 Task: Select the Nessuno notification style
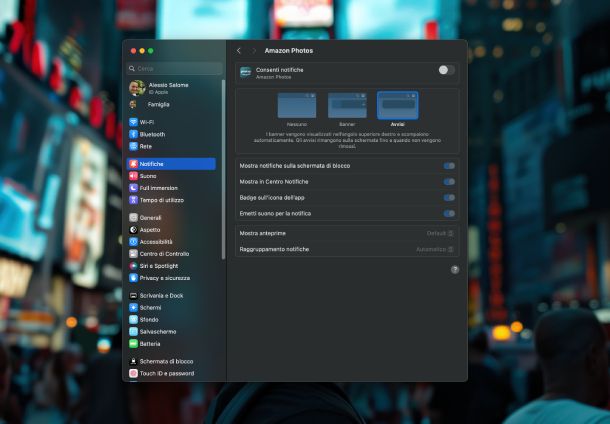tap(297, 105)
